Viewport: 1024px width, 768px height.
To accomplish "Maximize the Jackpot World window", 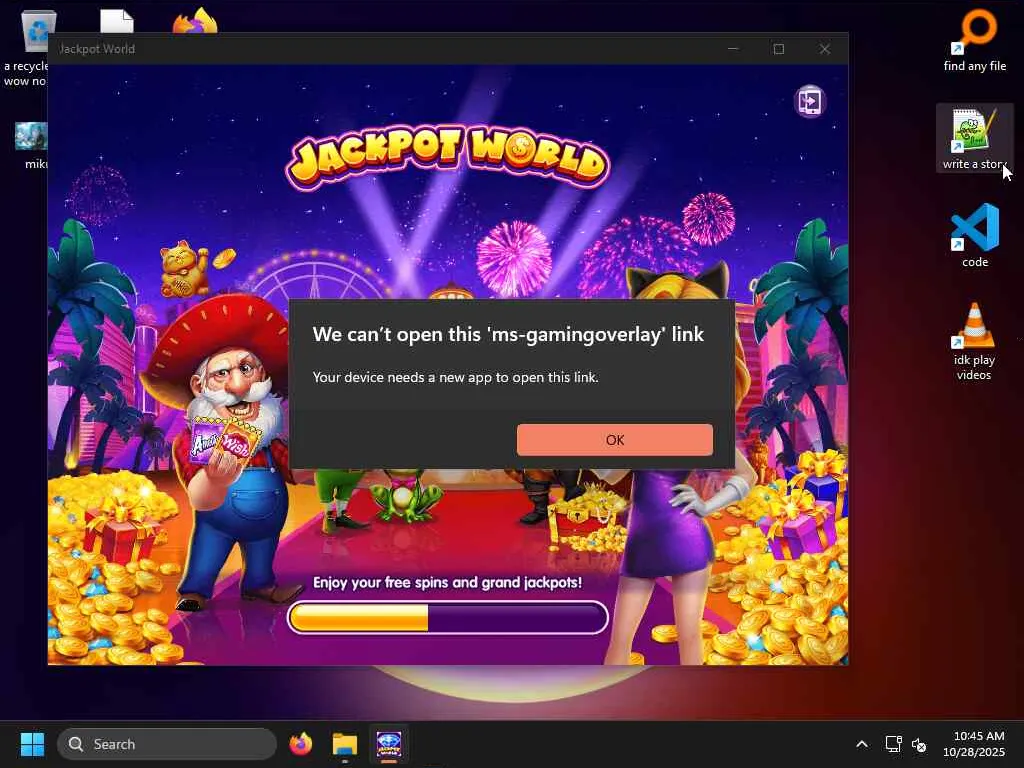I will click(x=778, y=49).
